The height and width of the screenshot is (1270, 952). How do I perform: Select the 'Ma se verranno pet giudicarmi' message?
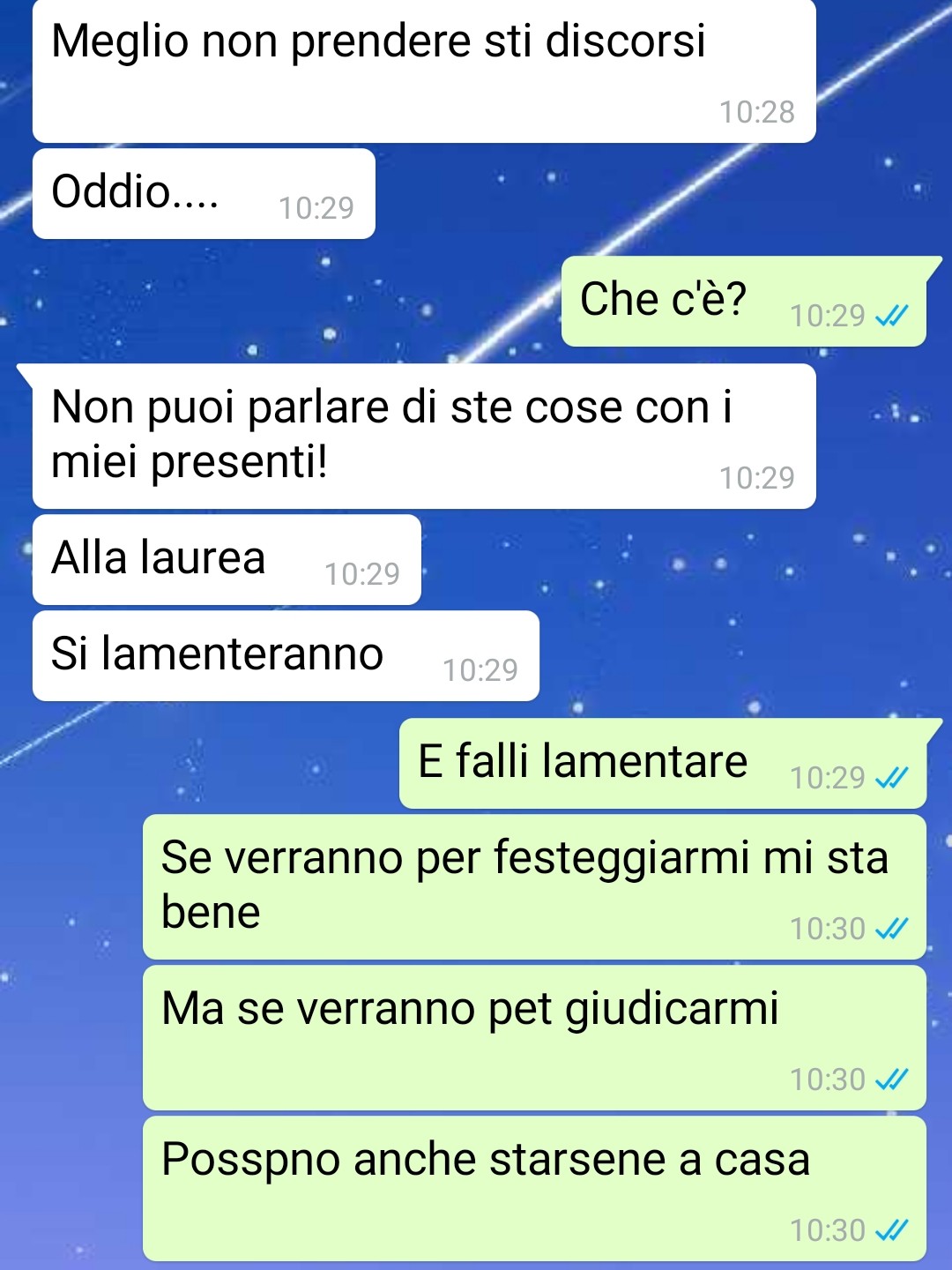tap(534, 1037)
